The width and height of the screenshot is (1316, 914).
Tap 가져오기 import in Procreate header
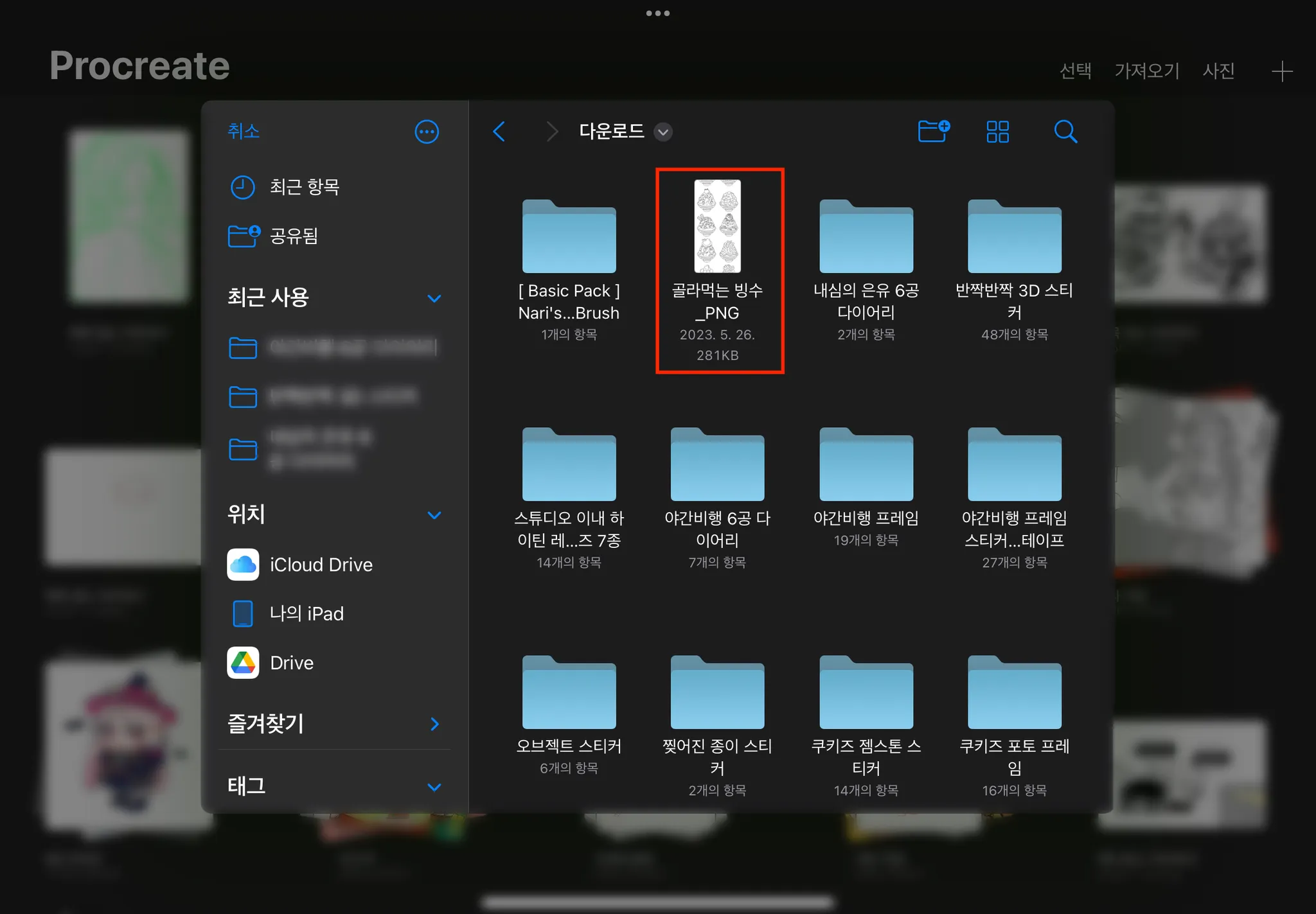(1146, 71)
